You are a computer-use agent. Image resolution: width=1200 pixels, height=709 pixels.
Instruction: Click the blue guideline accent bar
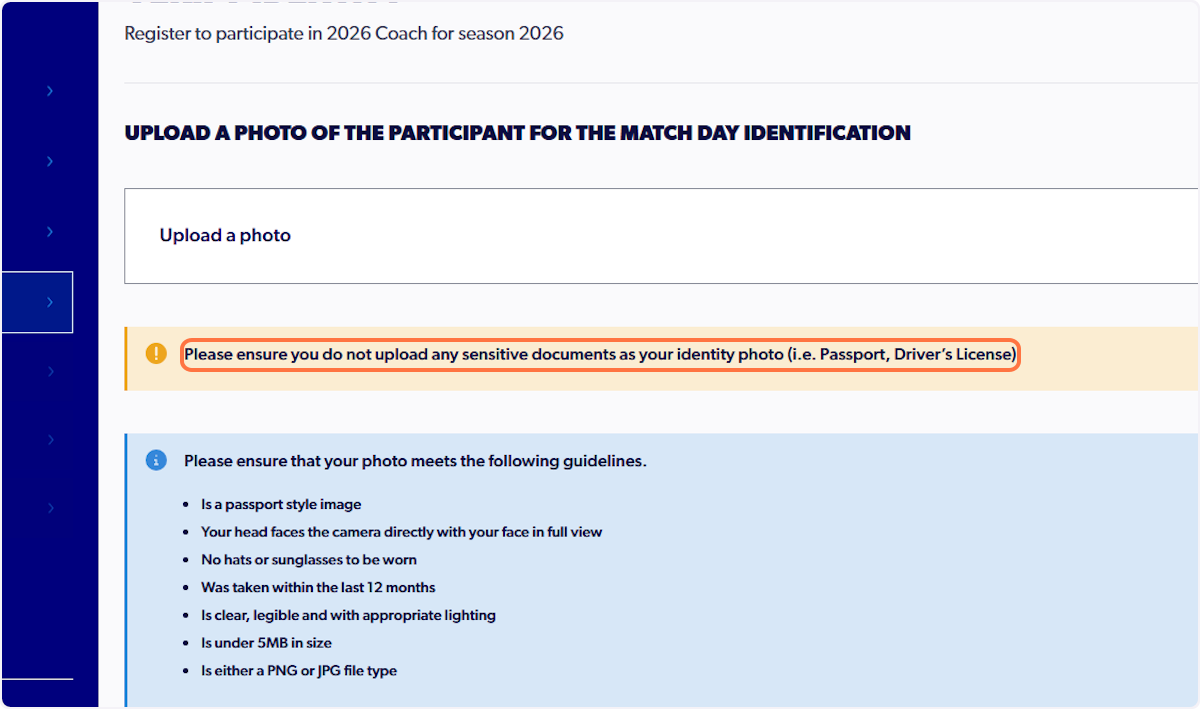[x=126, y=570]
